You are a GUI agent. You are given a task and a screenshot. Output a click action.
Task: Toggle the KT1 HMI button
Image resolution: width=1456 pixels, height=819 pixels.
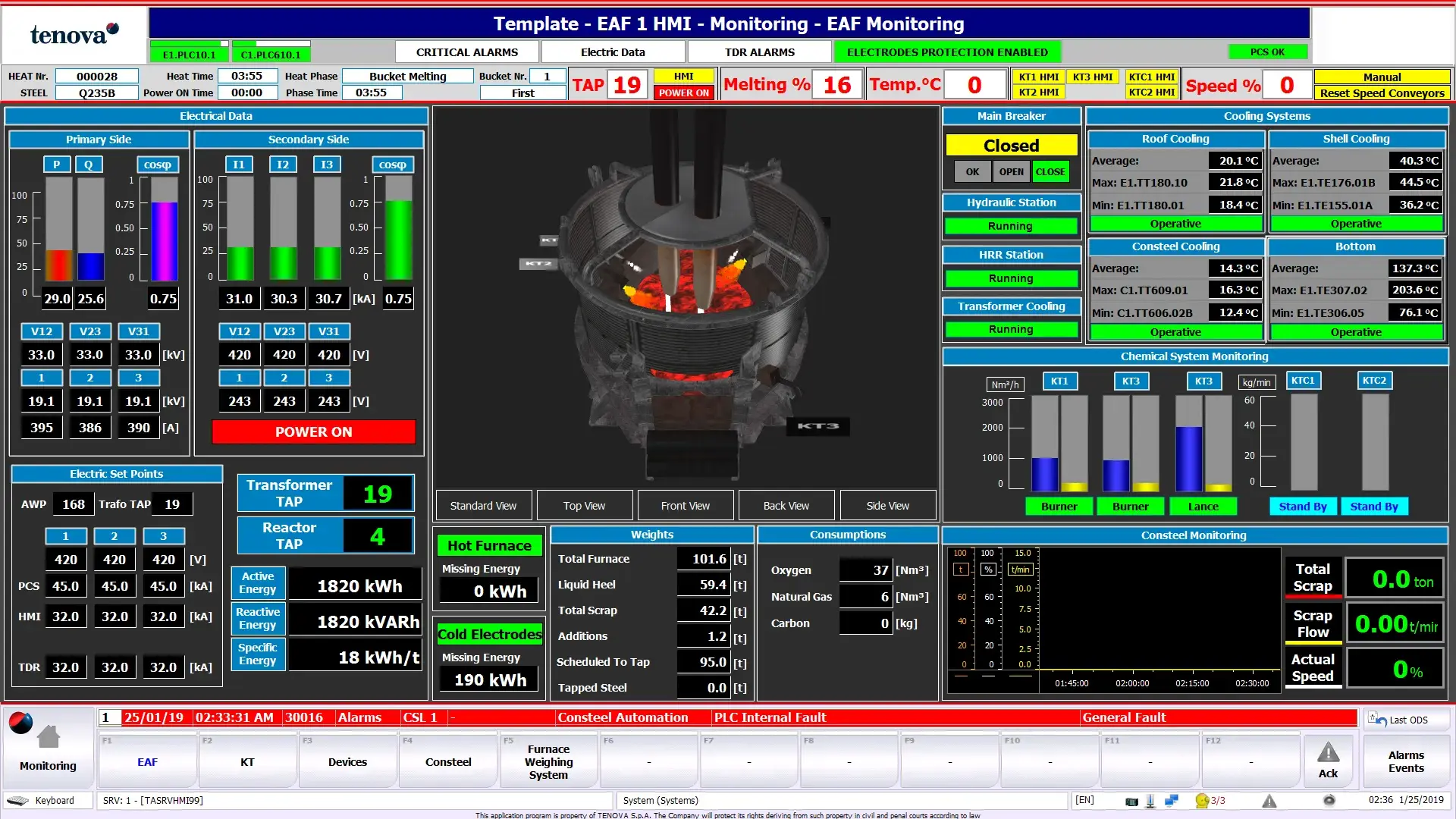[x=1038, y=77]
